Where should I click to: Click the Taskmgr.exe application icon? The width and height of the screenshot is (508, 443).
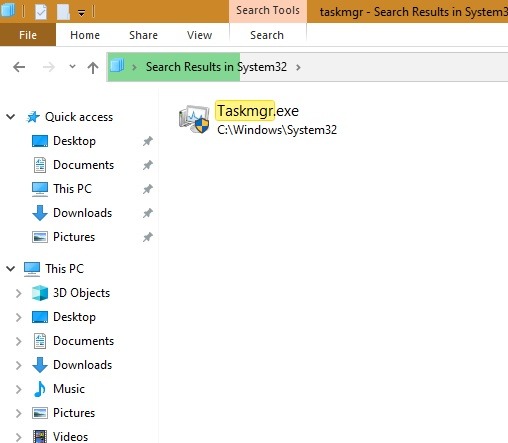click(x=194, y=119)
